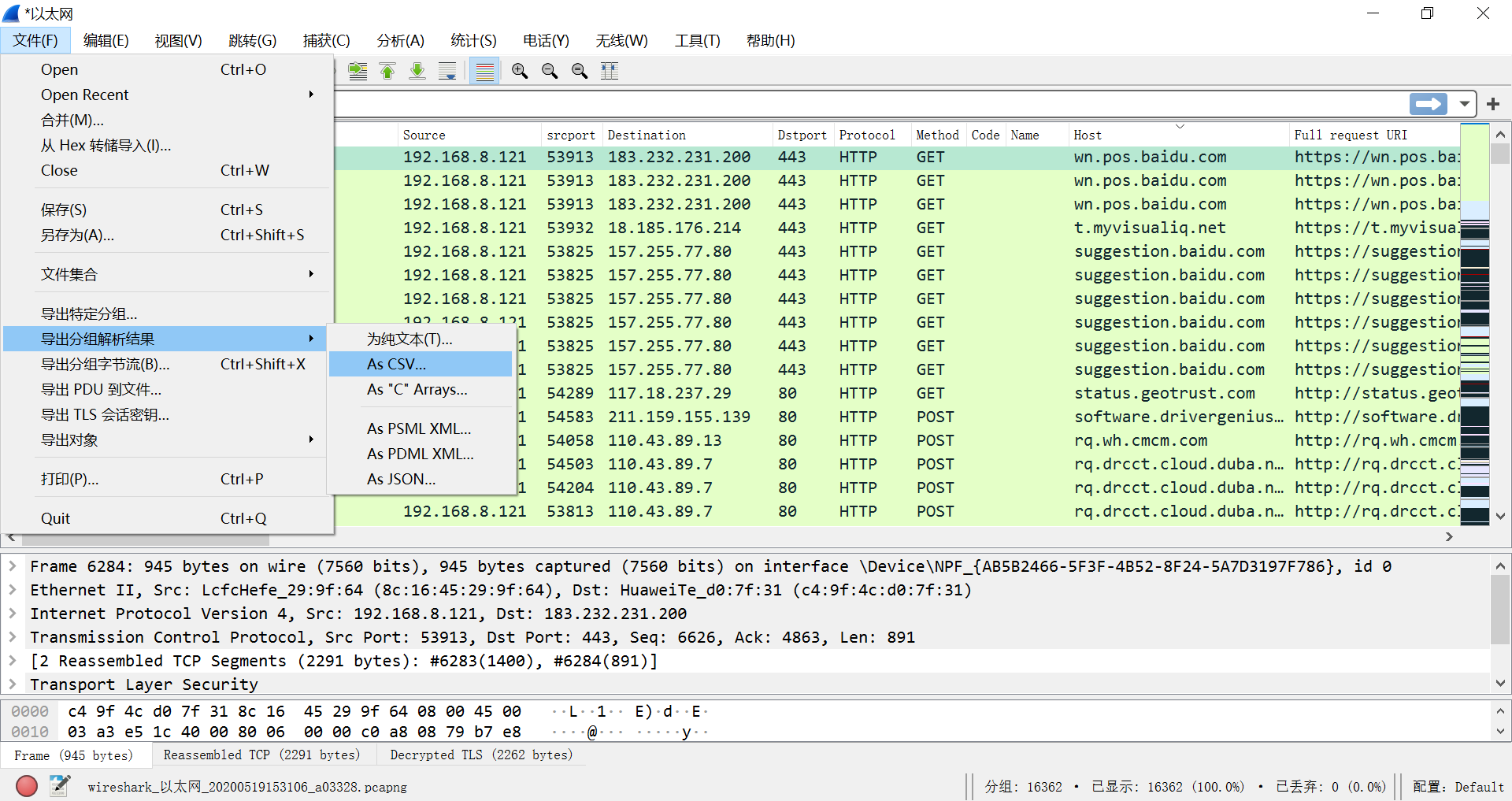The width and height of the screenshot is (1512, 801).
Task: Expand Transmission Control Protocol row
Action: click(x=13, y=637)
